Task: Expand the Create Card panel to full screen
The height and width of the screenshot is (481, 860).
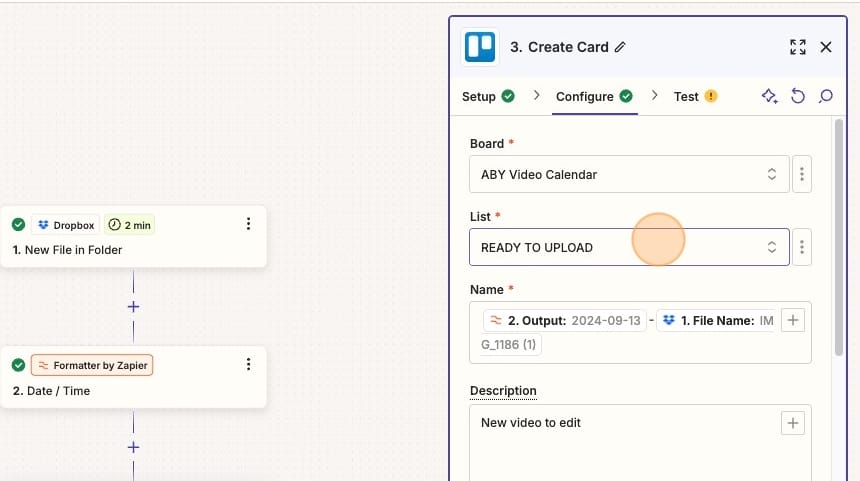Action: (x=798, y=47)
